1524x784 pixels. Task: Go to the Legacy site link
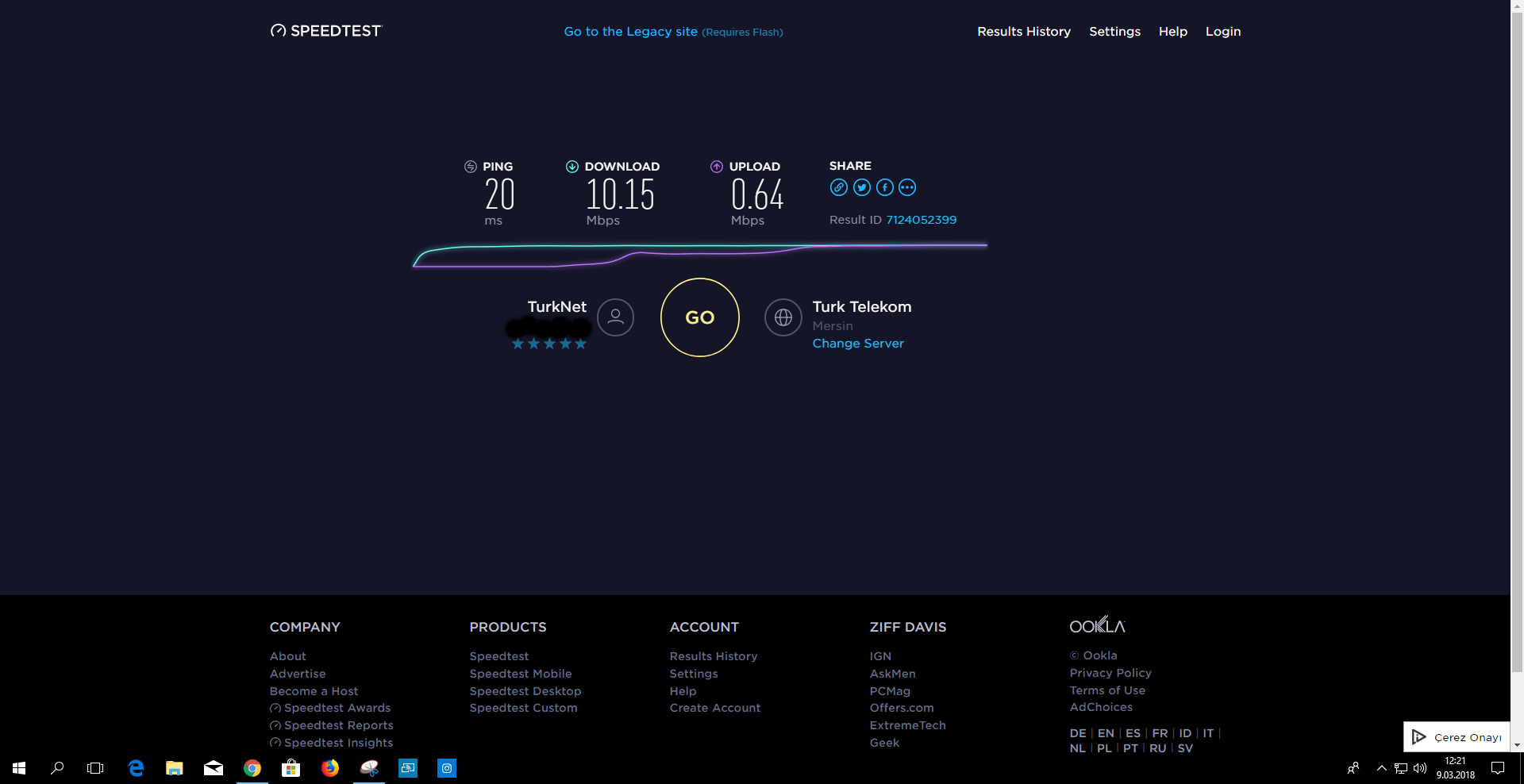pos(631,32)
